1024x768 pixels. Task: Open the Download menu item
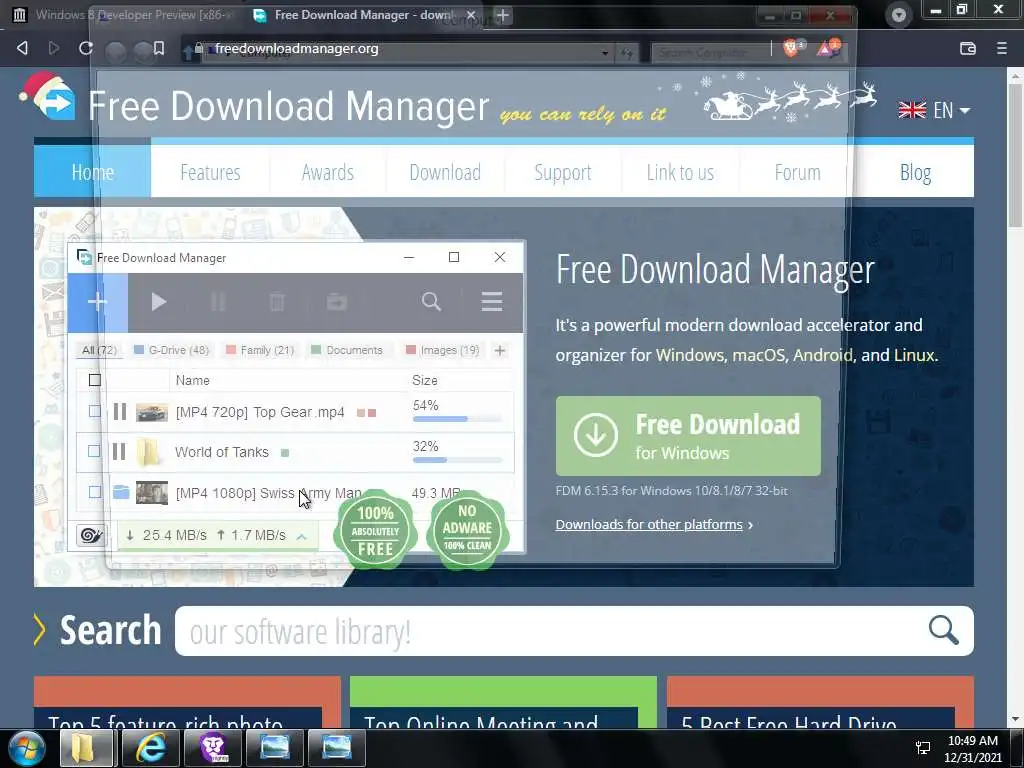tap(445, 172)
